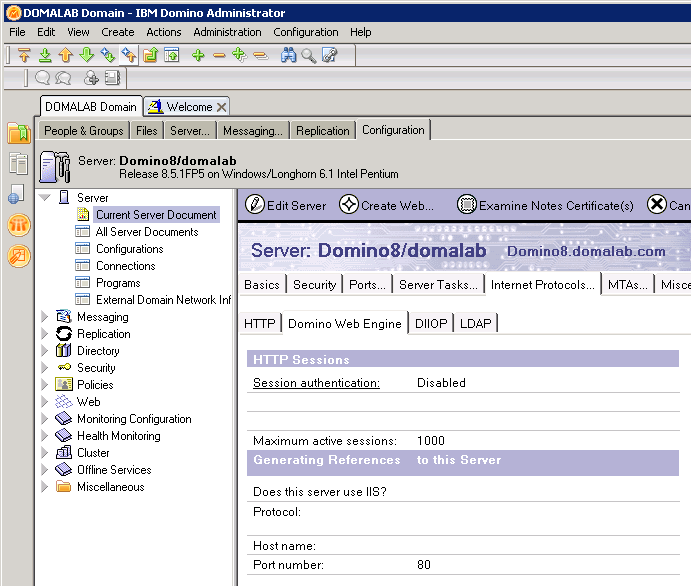Click Examine Notes Certificate(s) button
691x586 pixels.
(546, 205)
